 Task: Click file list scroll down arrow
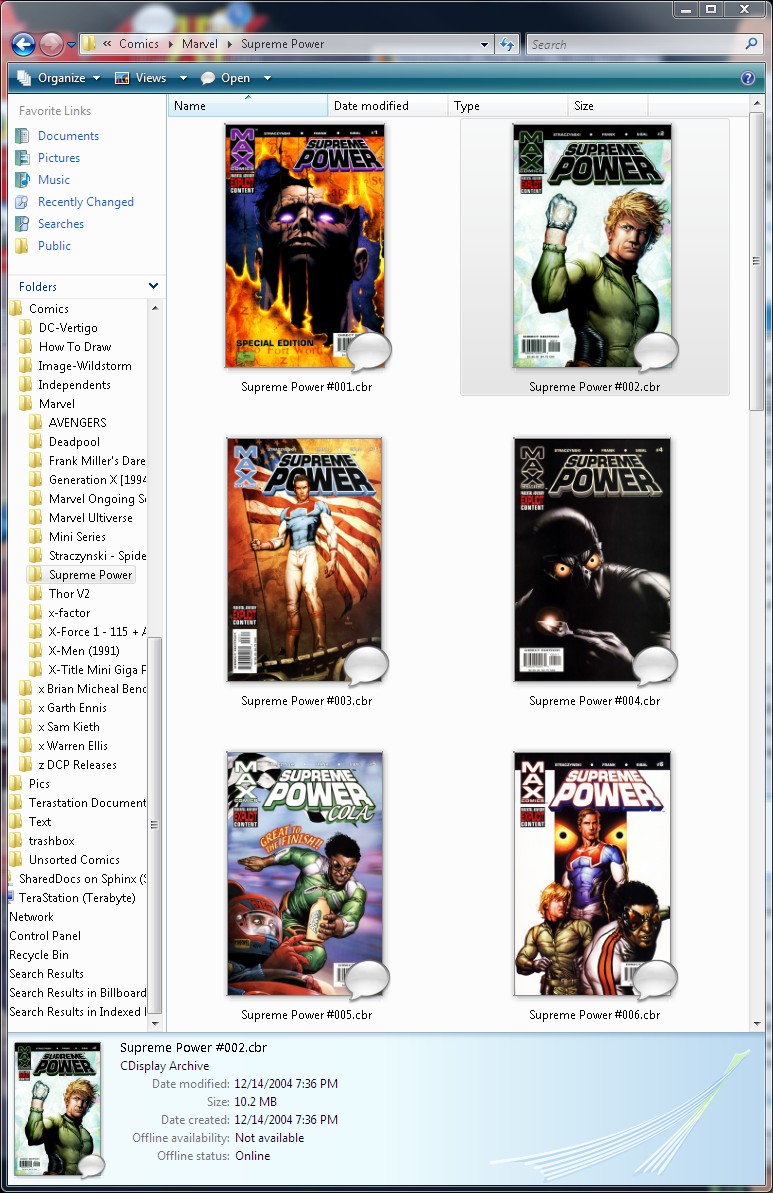756,1023
